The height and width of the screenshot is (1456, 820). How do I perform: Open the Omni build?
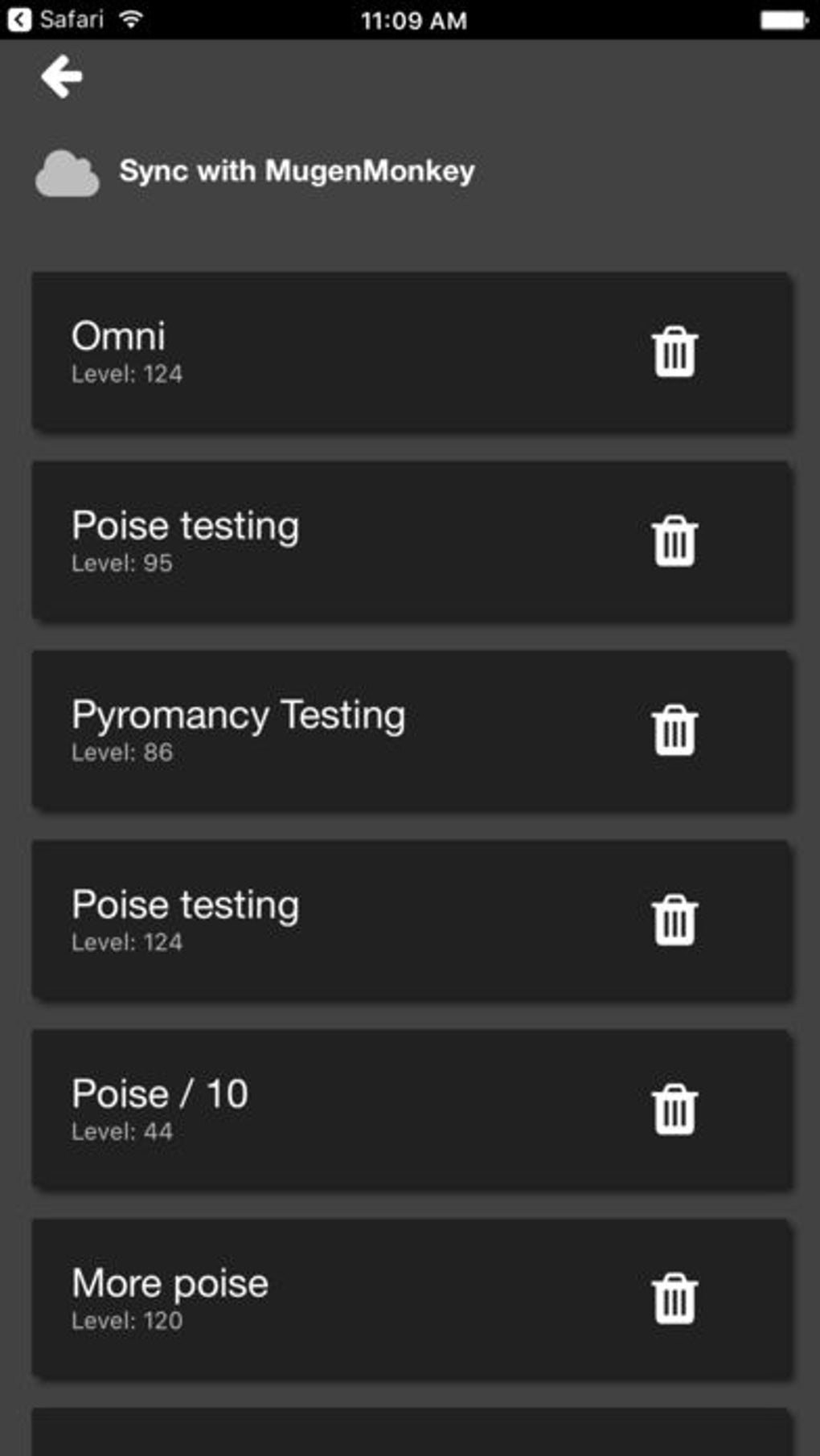click(x=322, y=352)
